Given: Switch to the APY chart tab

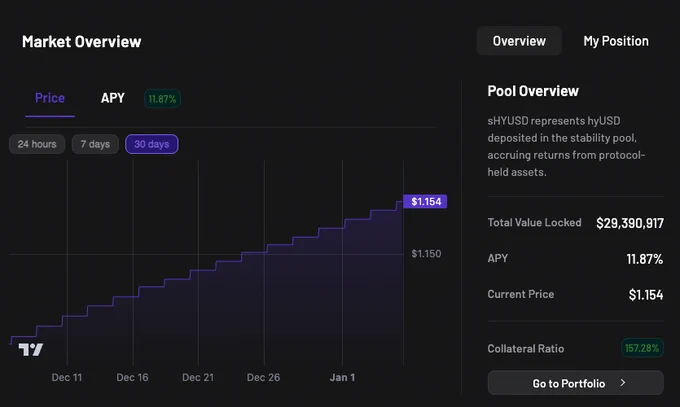Looking at the screenshot, I should (113, 98).
